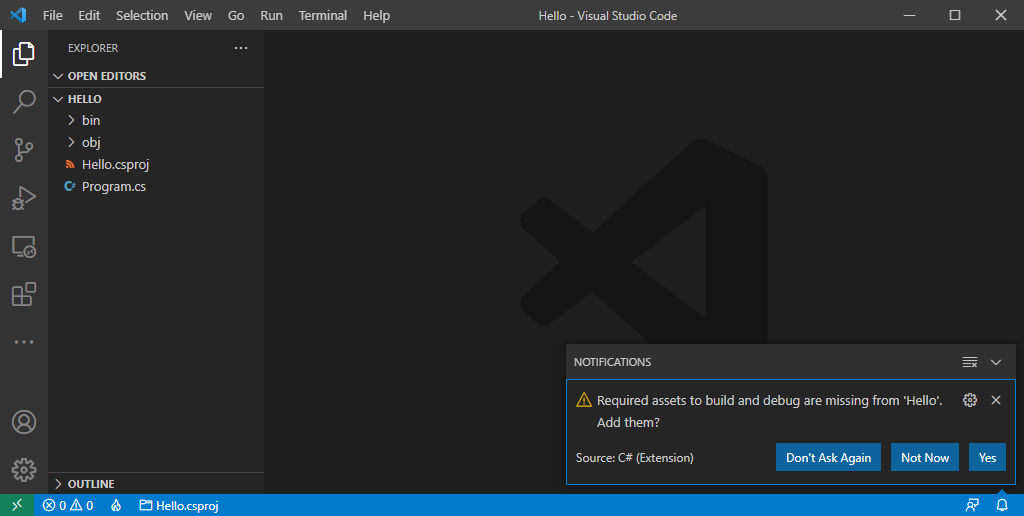This screenshot has width=1024, height=516.
Task: Maximize the VS Code window
Action: coord(955,15)
